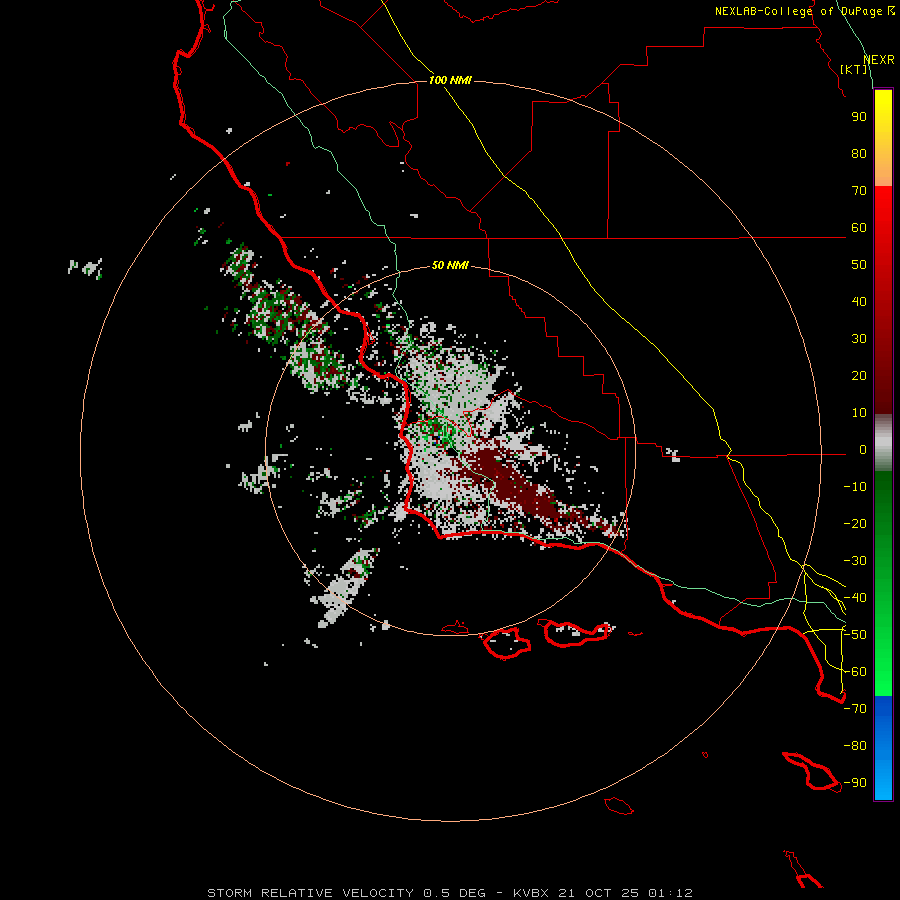Click the -60 value on the velocity scale
The height and width of the screenshot is (900, 900).
pos(855,672)
